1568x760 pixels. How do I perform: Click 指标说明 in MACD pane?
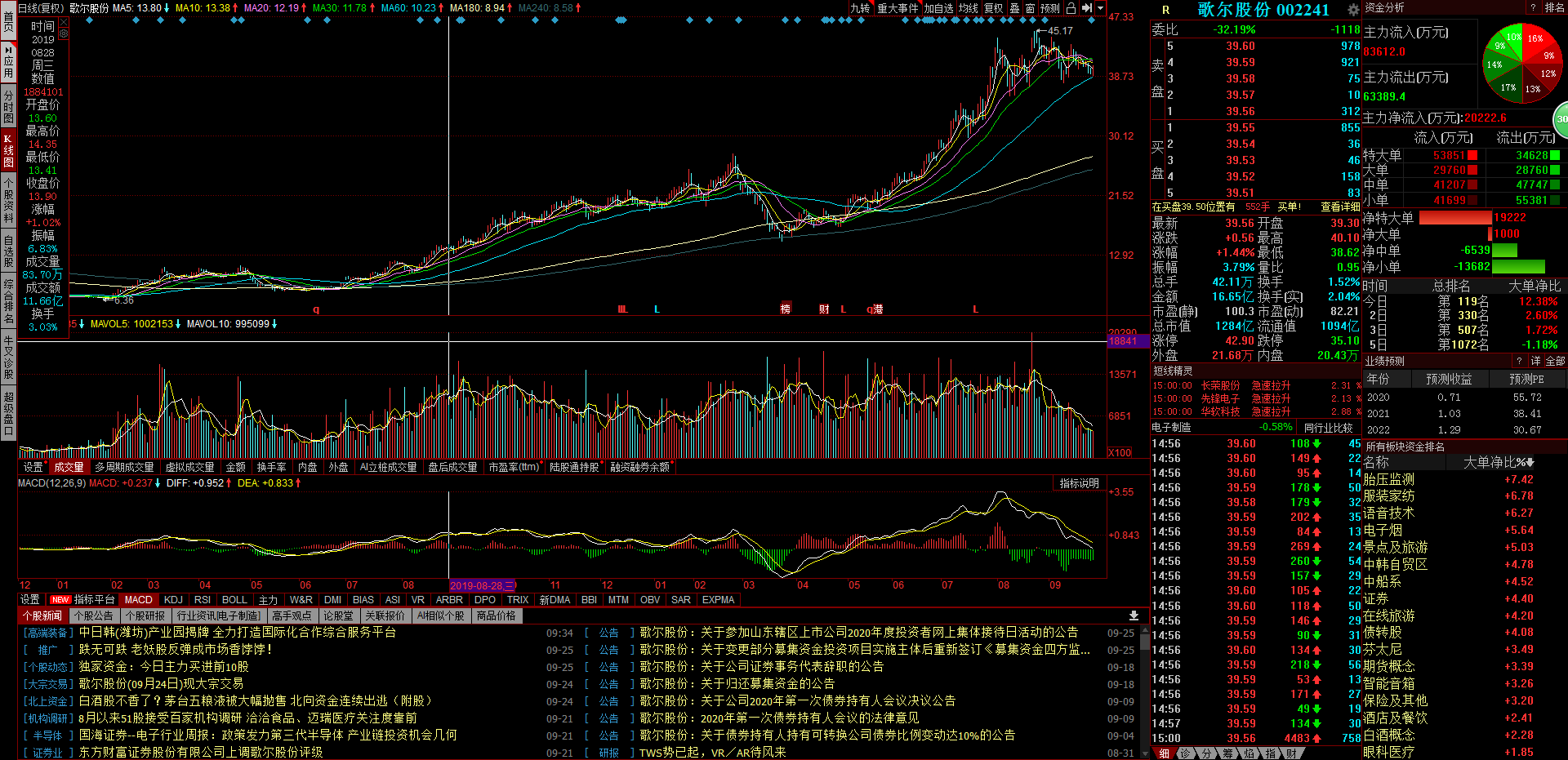[1079, 483]
